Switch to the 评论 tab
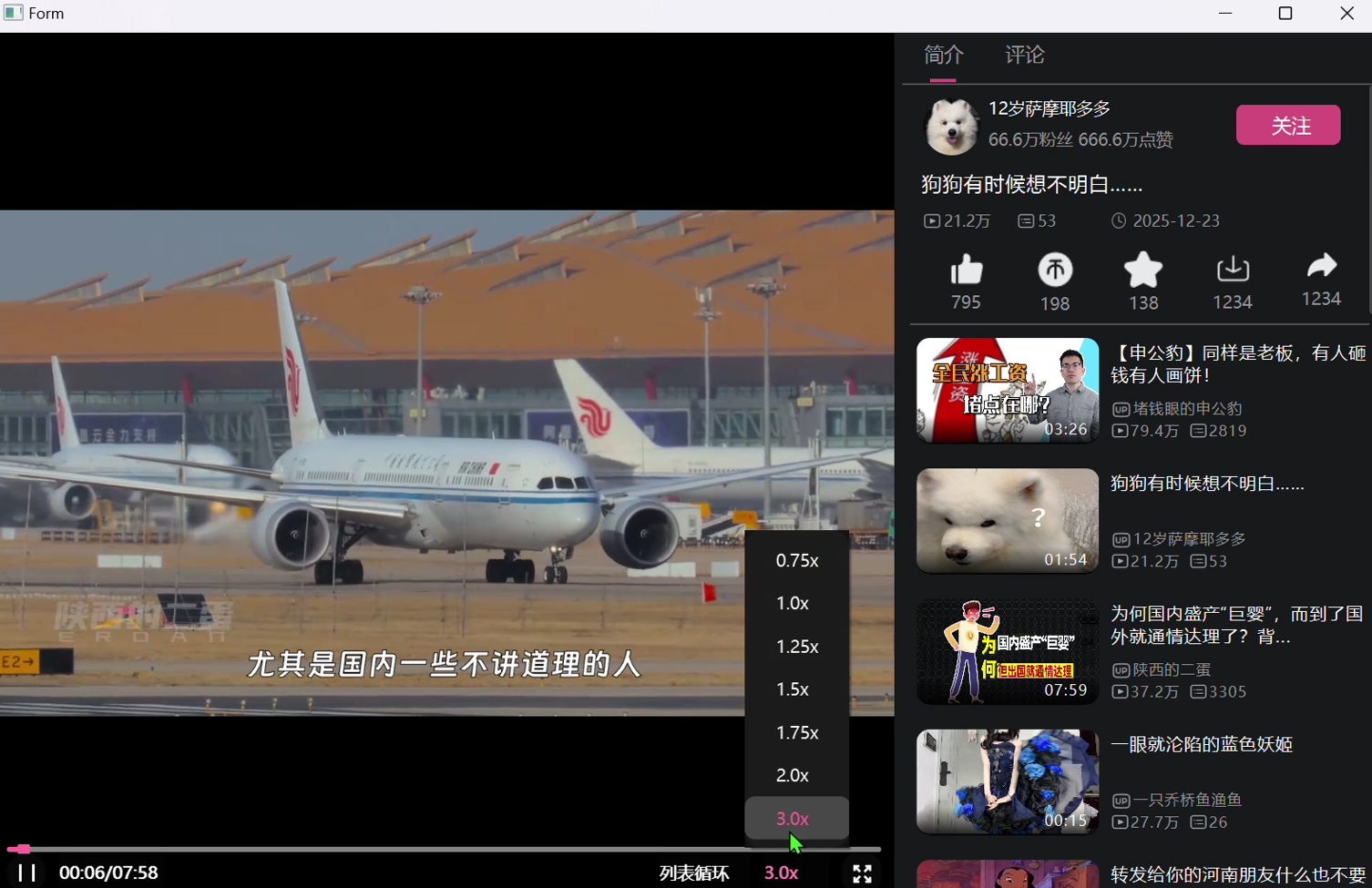1372x888 pixels. (1025, 55)
